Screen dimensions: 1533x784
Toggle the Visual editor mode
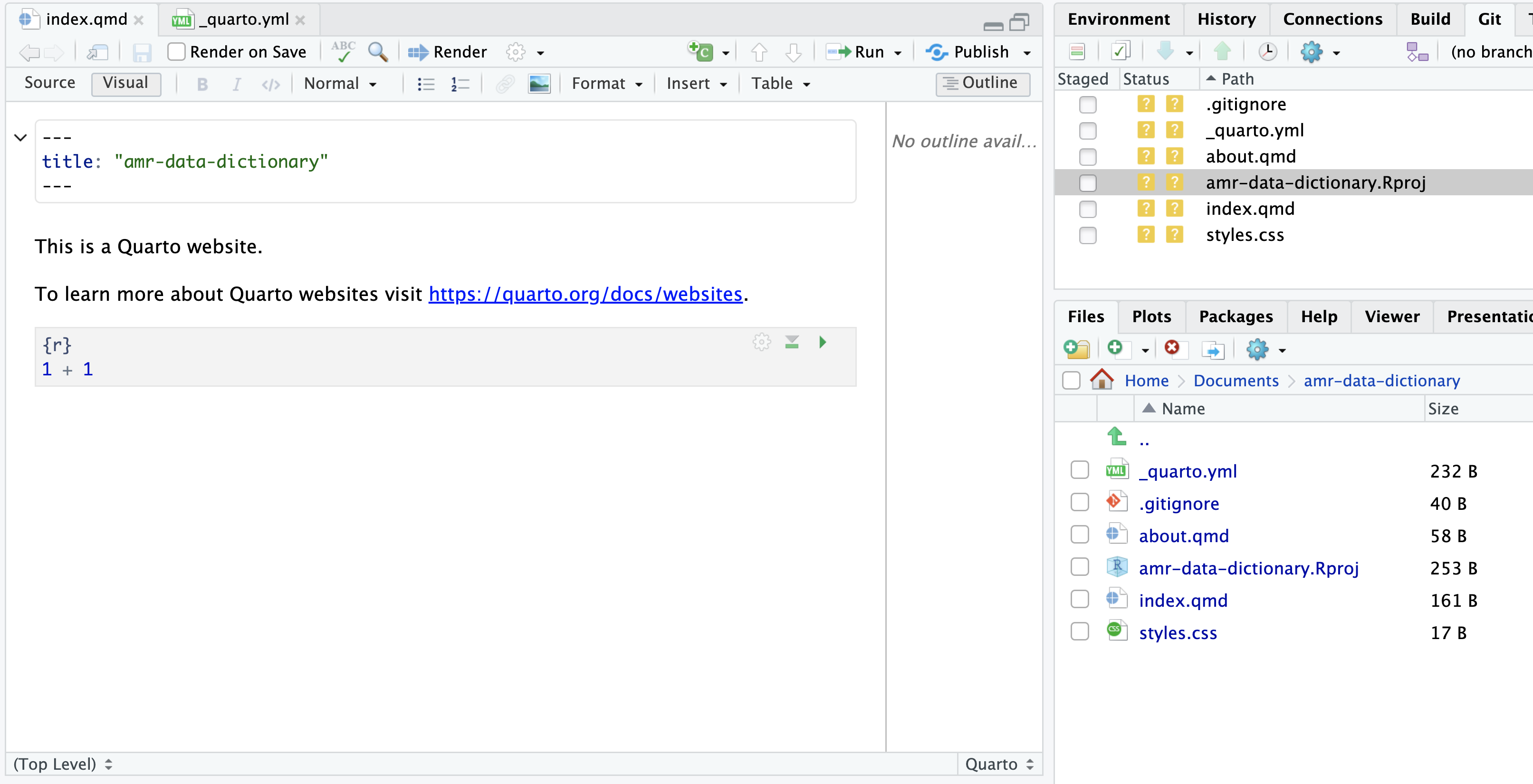click(125, 83)
